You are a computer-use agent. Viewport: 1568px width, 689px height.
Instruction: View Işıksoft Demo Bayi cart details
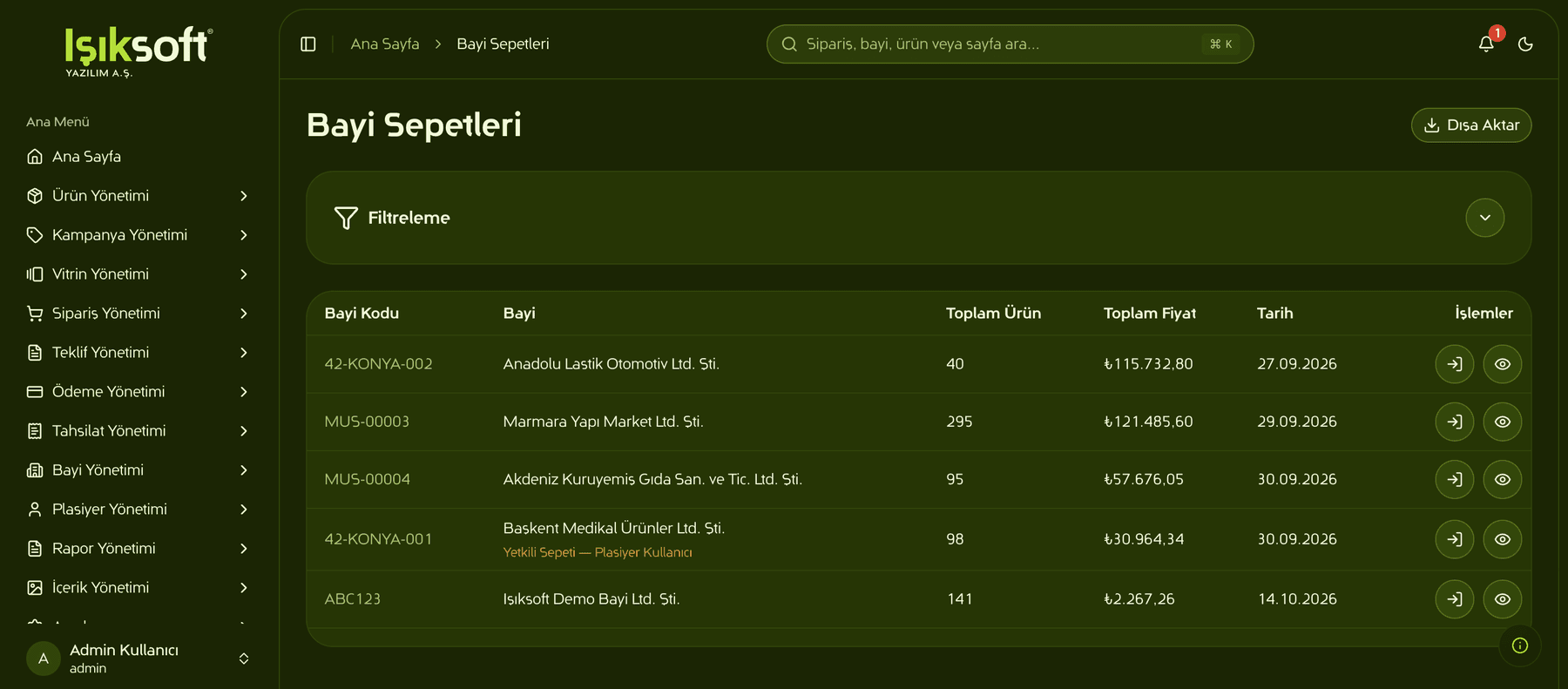[1503, 599]
